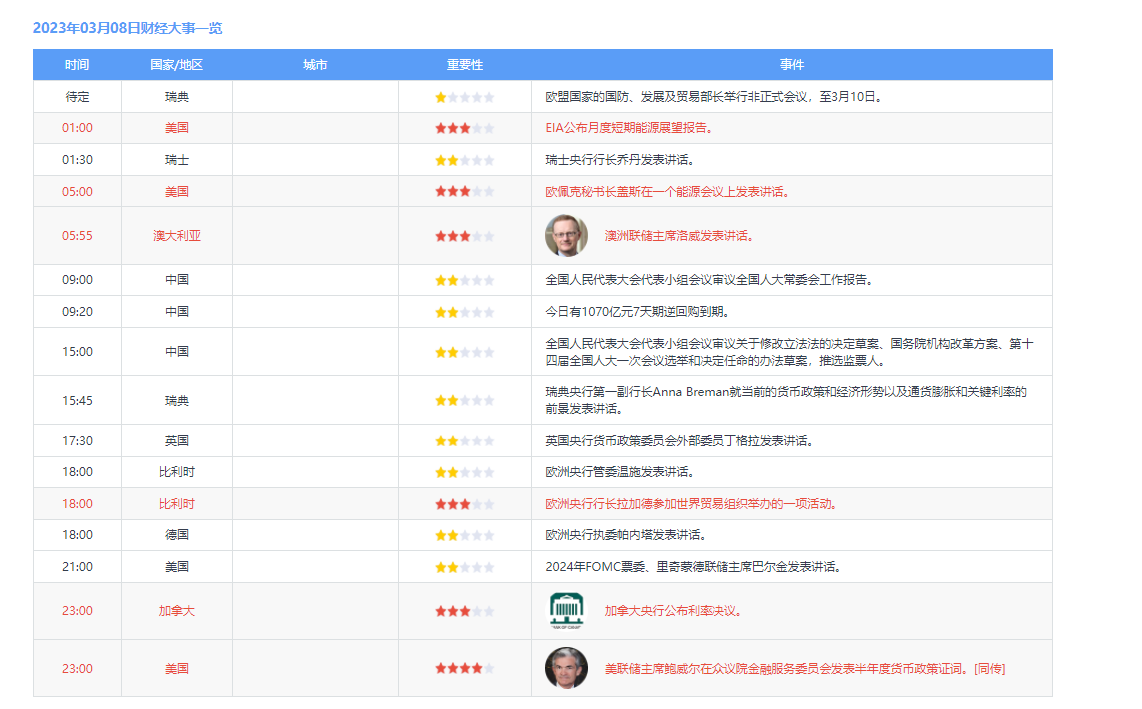Click the 15:45 time cell

pyautogui.click(x=77, y=400)
